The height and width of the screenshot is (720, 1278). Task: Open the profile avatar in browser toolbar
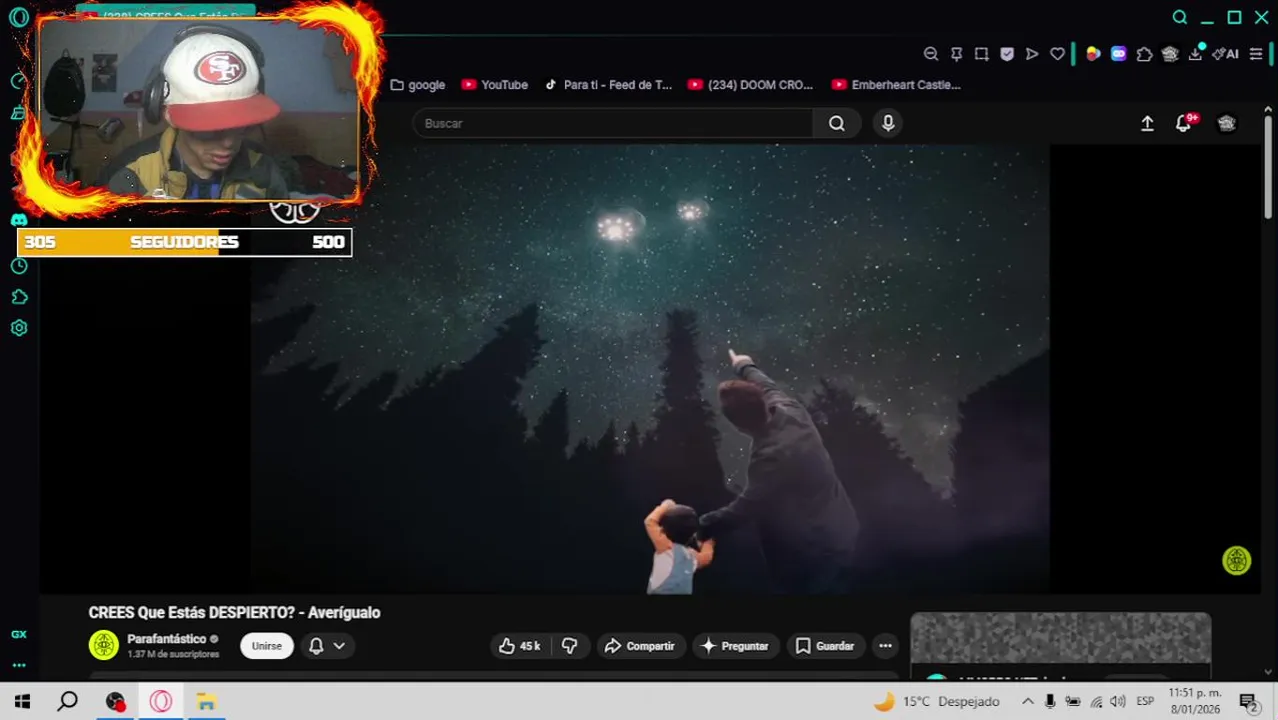click(1170, 54)
